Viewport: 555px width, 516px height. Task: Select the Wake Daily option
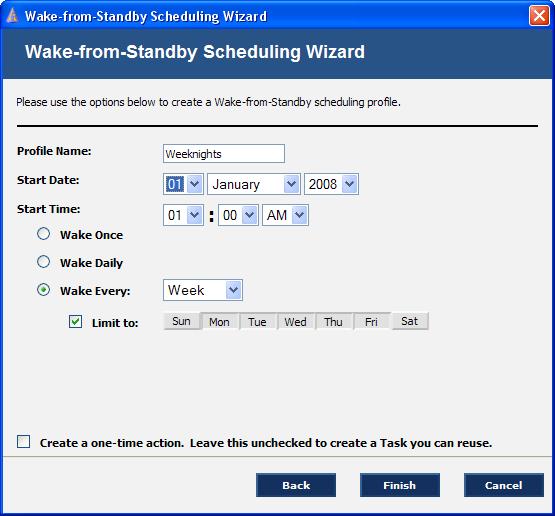click(x=44, y=262)
